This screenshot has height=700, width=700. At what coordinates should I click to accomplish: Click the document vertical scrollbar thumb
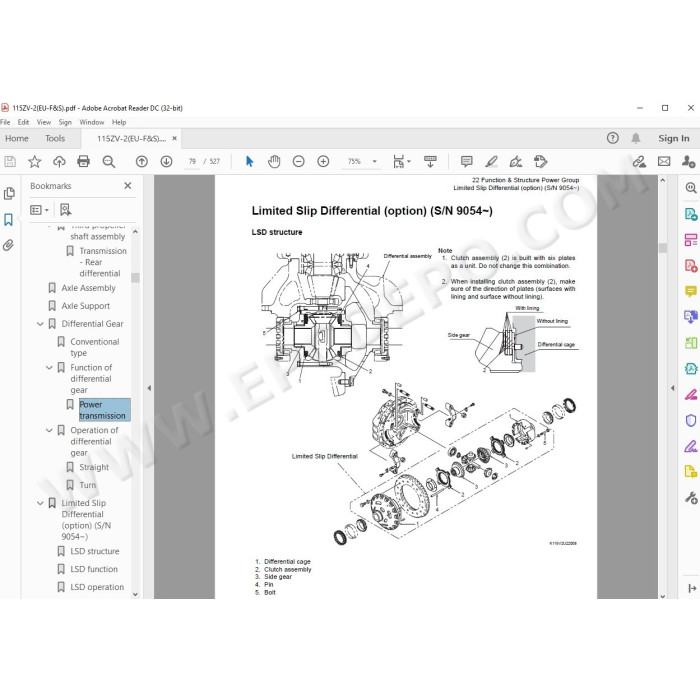662,248
